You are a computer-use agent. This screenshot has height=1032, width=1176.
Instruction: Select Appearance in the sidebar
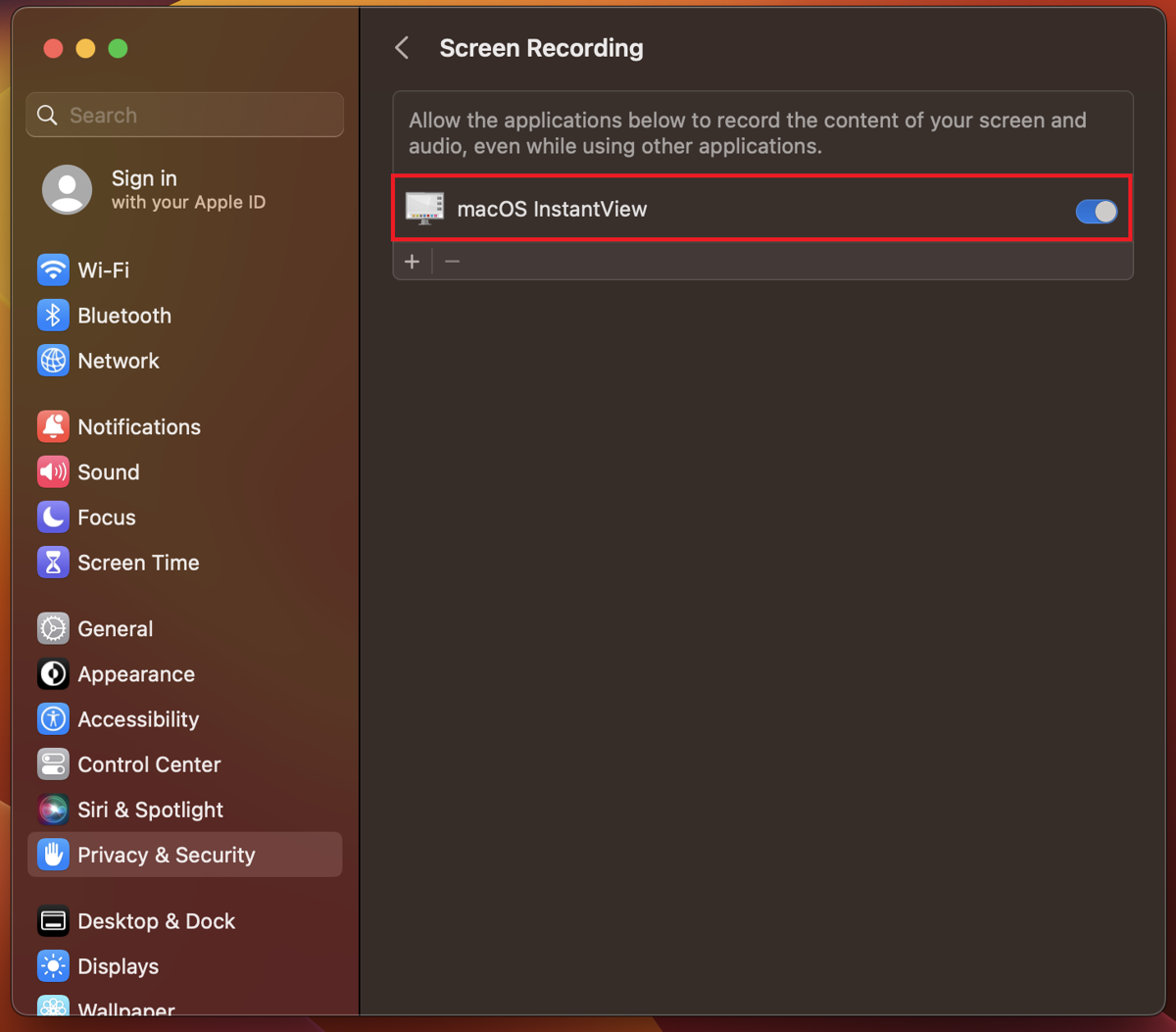pos(135,674)
